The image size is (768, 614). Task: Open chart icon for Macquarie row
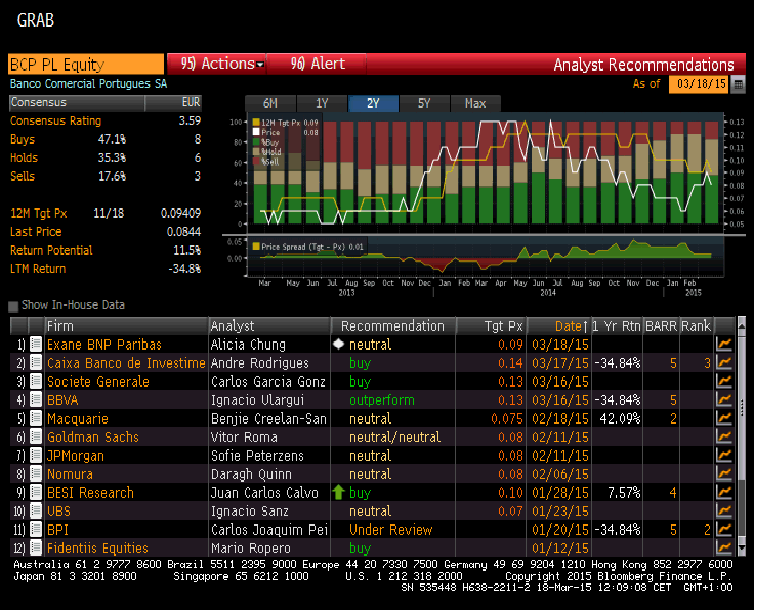[x=724, y=419]
